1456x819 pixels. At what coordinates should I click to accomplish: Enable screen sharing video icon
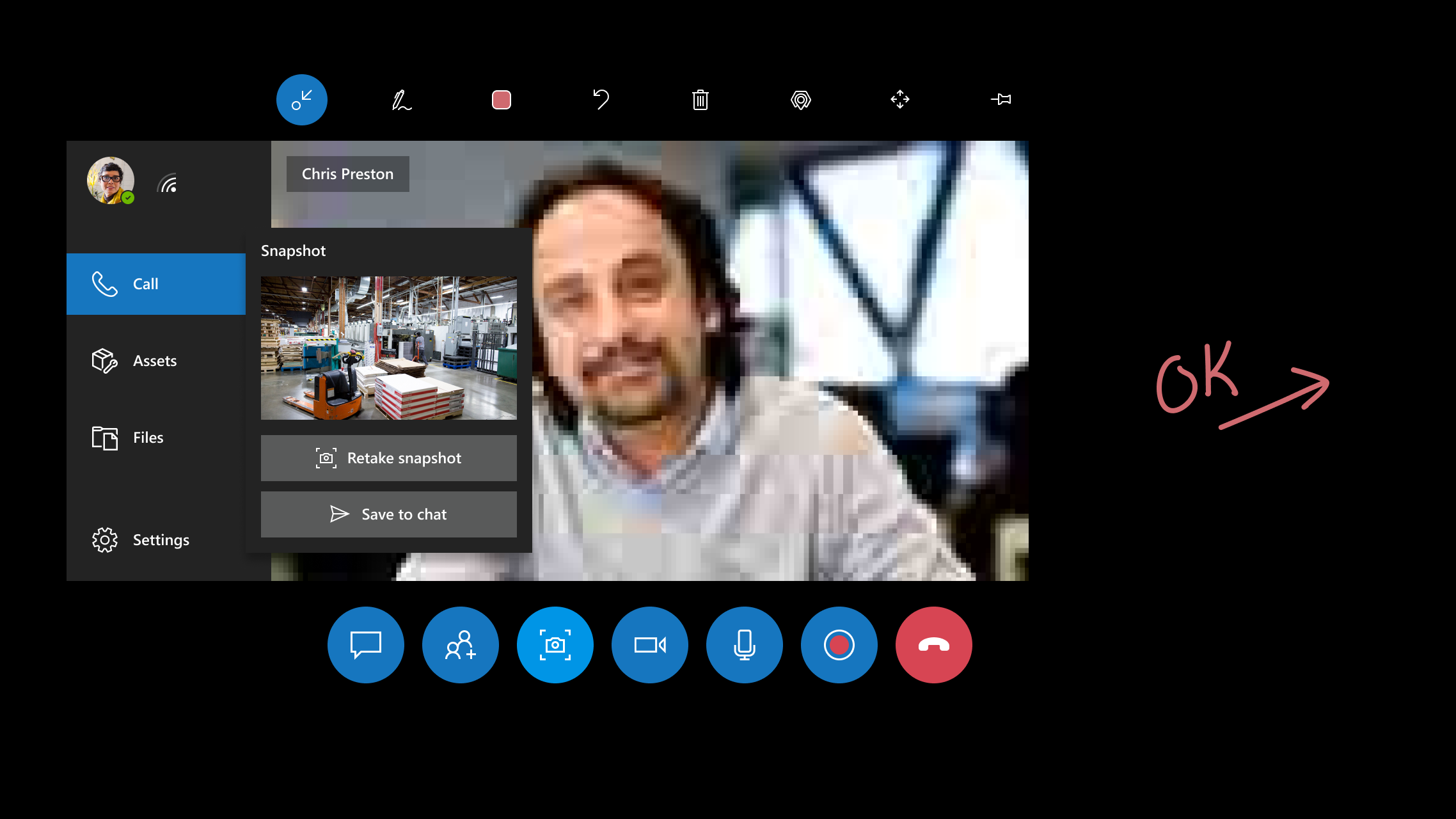pos(650,644)
